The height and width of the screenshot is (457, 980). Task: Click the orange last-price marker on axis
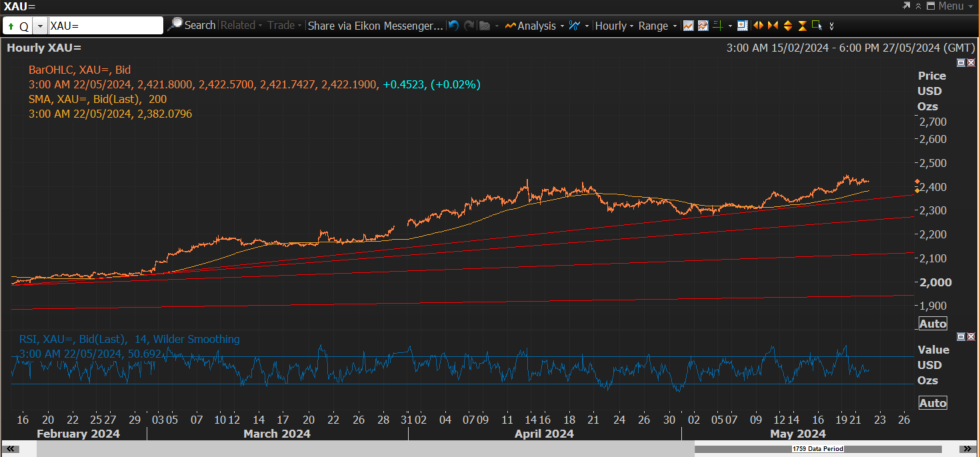click(917, 182)
